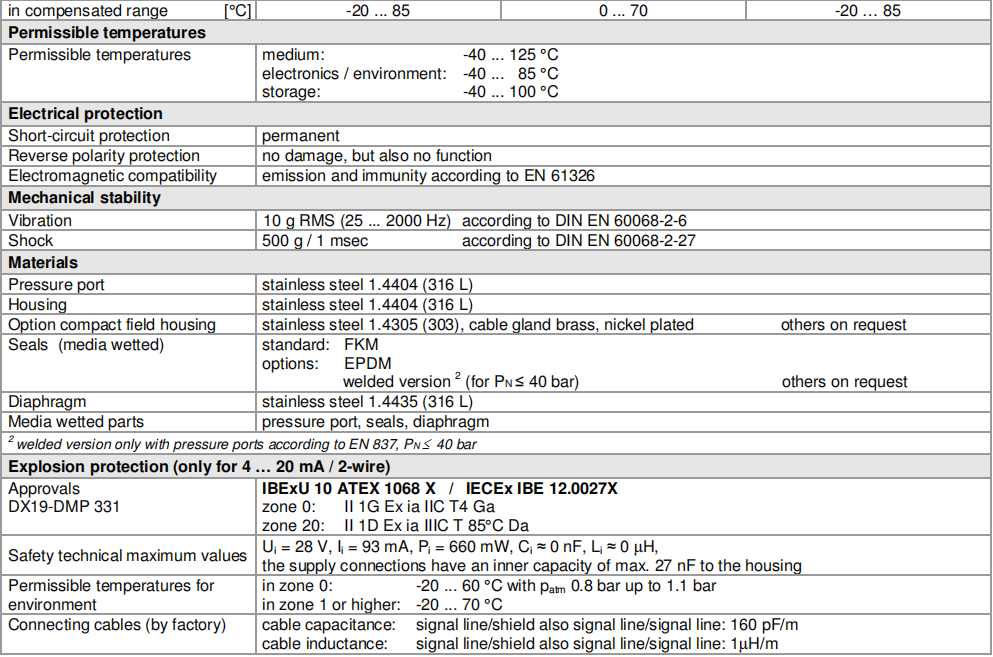Click the "0 ... 70" compensated range cell

[x=622, y=11]
